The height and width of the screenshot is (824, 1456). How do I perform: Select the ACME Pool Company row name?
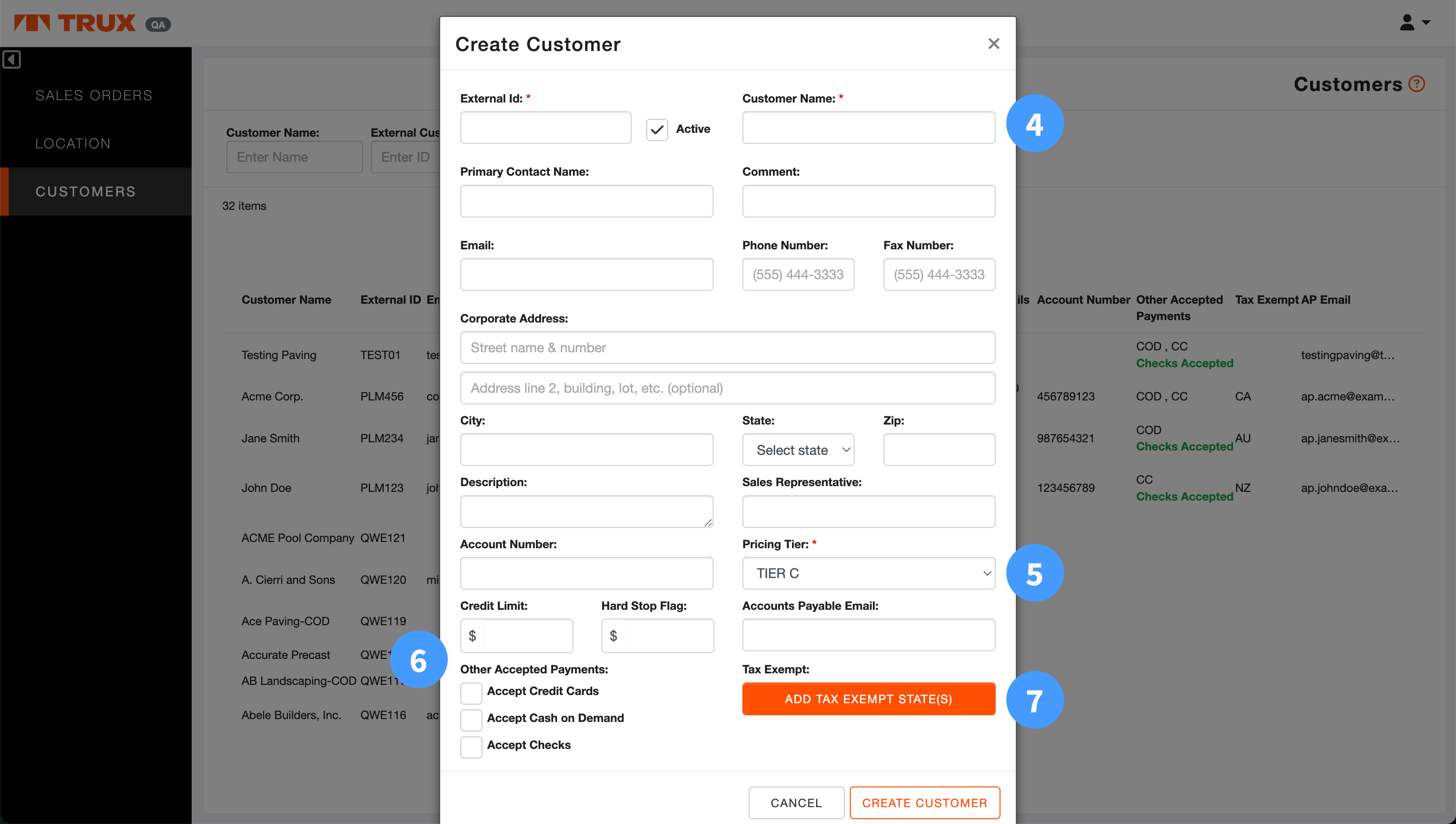coord(298,538)
